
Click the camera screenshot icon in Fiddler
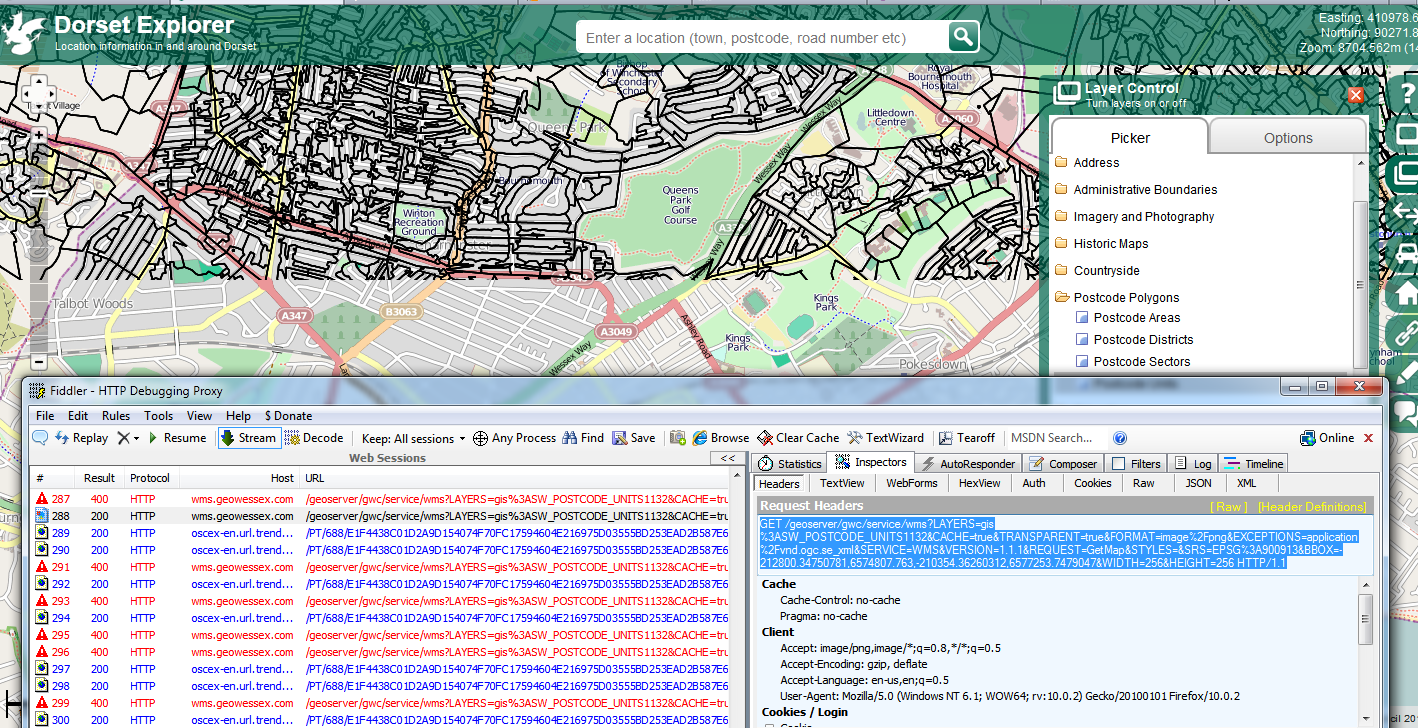[x=678, y=438]
